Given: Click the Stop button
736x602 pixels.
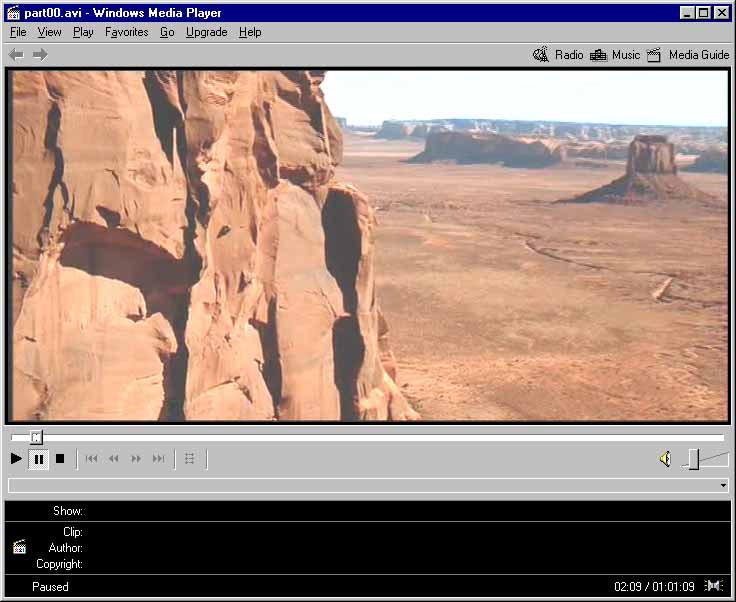Looking at the screenshot, I should (60, 458).
